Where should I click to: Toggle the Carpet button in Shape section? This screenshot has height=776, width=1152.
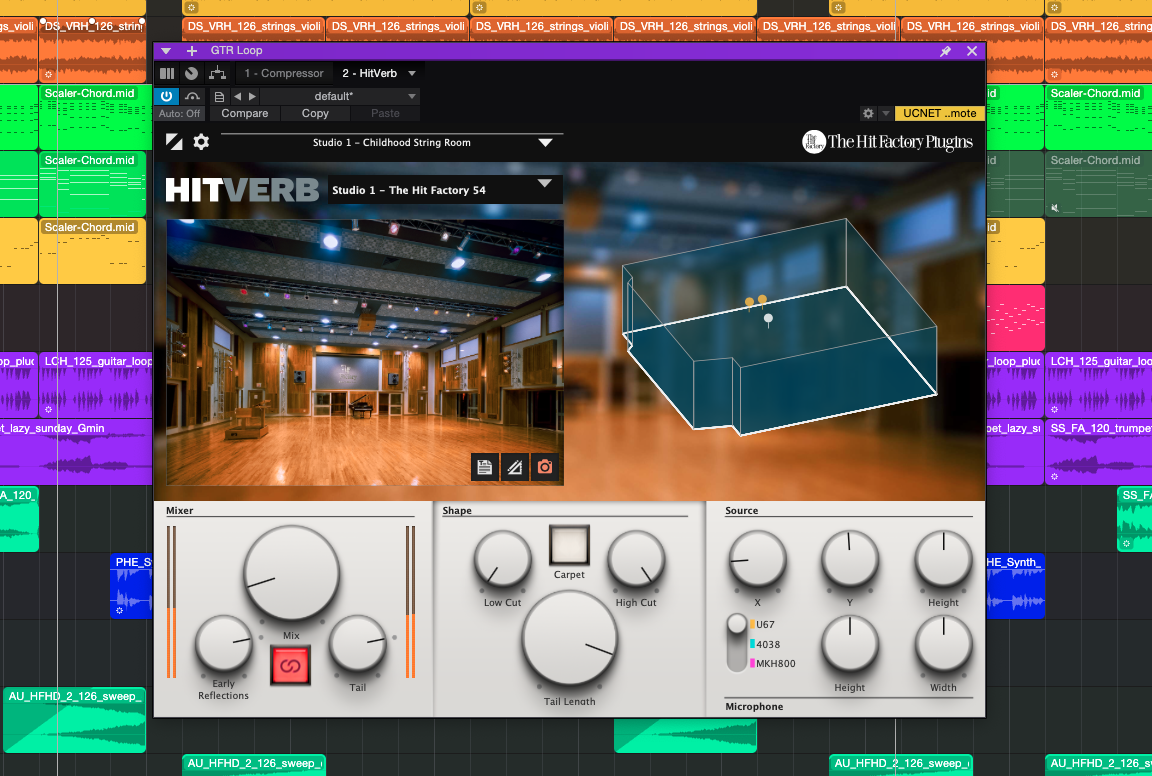[569, 545]
